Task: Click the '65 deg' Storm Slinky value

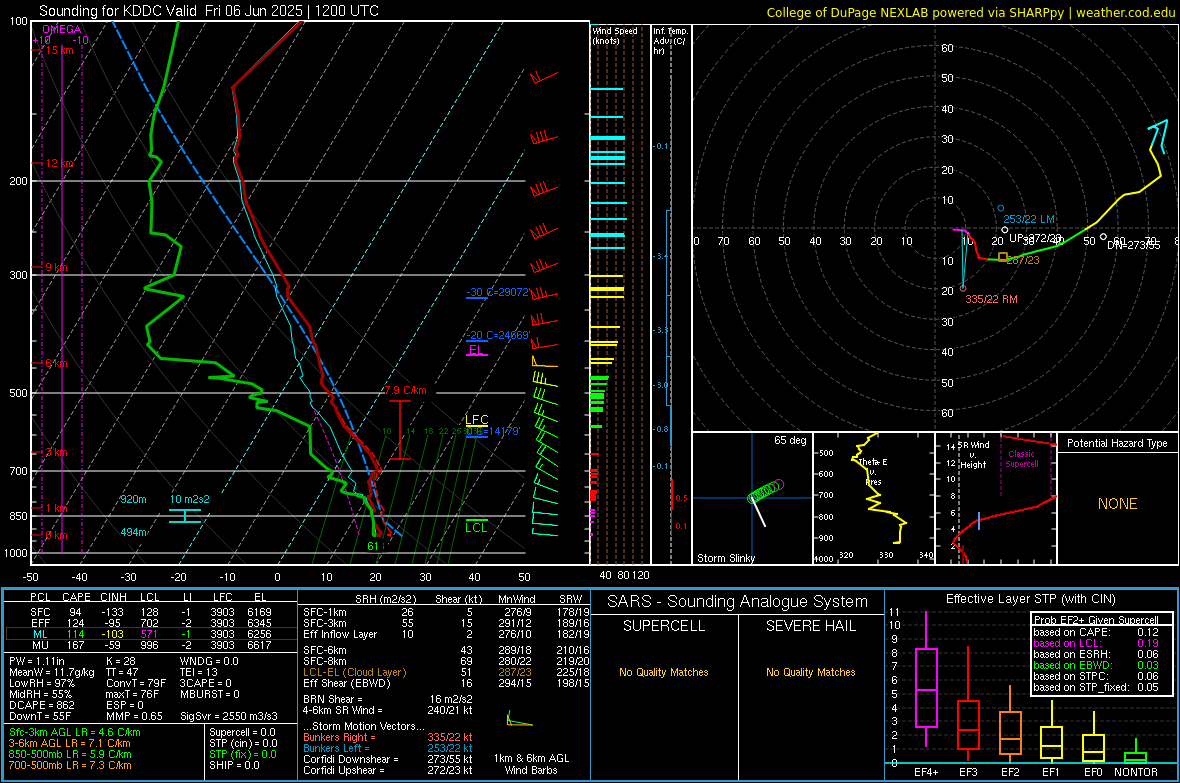Action: click(x=790, y=440)
